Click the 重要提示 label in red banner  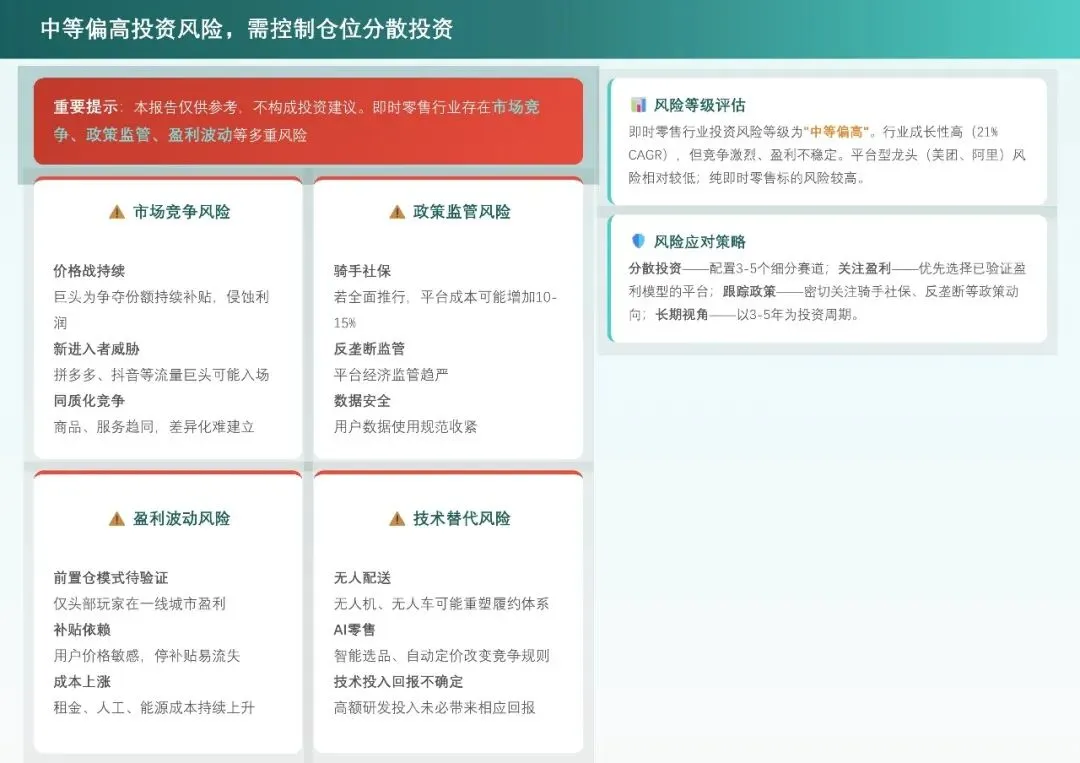pyautogui.click(x=85, y=107)
